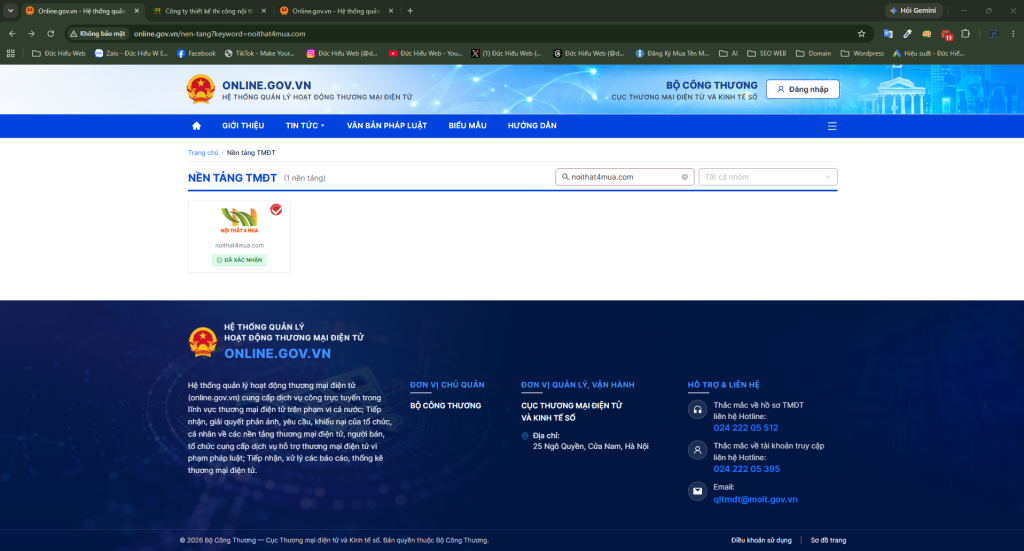Click the headset hotline support icon
This screenshot has width=1024, height=551.
[697, 409]
